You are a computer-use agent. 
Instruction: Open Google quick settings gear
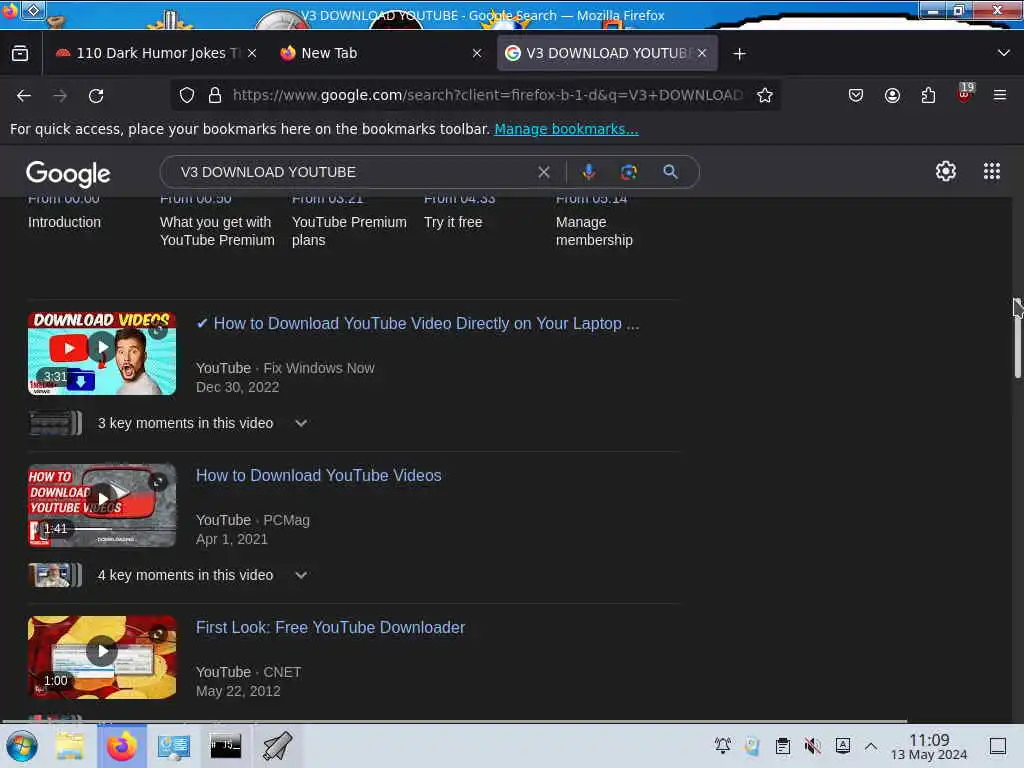pyautogui.click(x=946, y=171)
